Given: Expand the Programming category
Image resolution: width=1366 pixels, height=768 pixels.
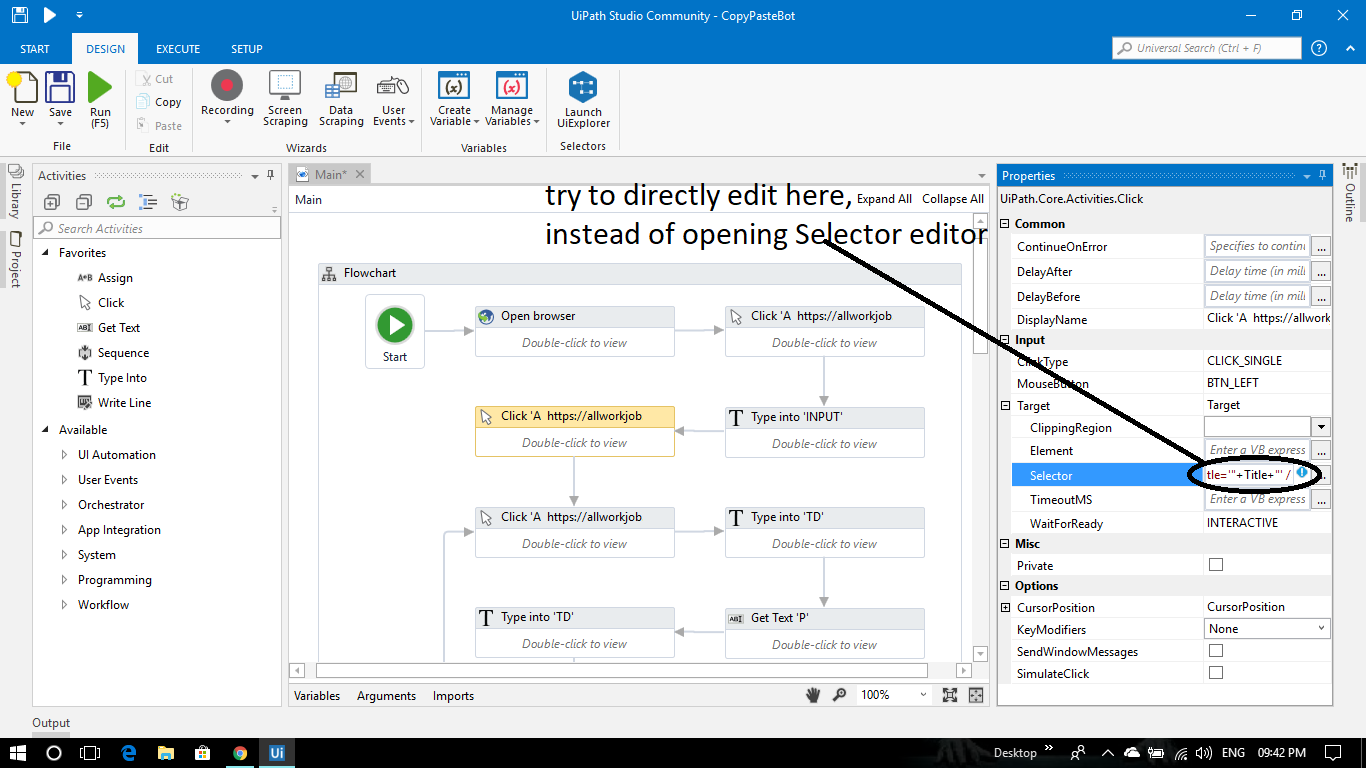Looking at the screenshot, I should point(66,580).
